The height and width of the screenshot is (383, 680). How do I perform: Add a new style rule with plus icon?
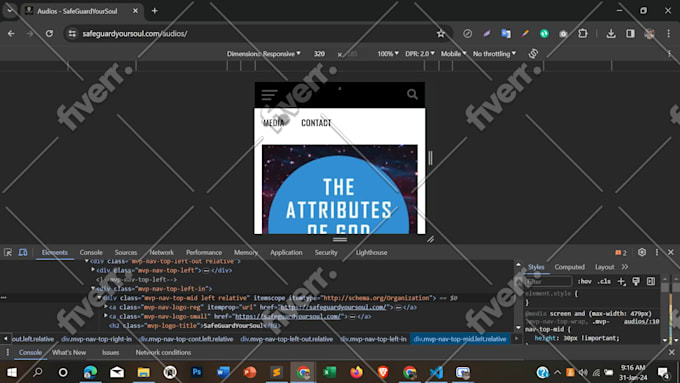point(621,282)
